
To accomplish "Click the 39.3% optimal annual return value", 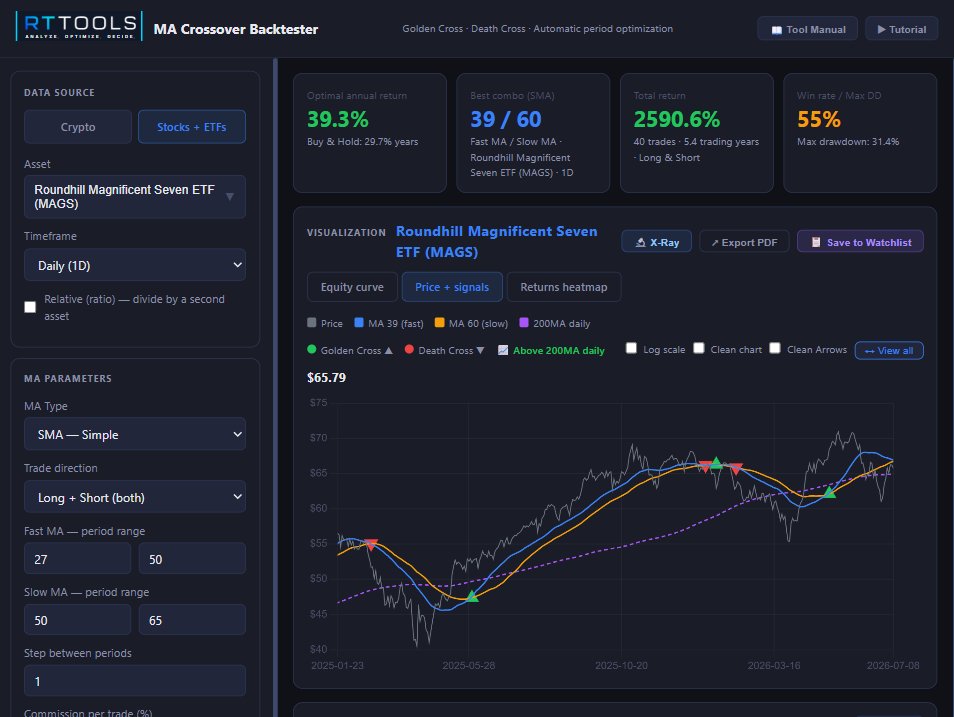I will [338, 119].
